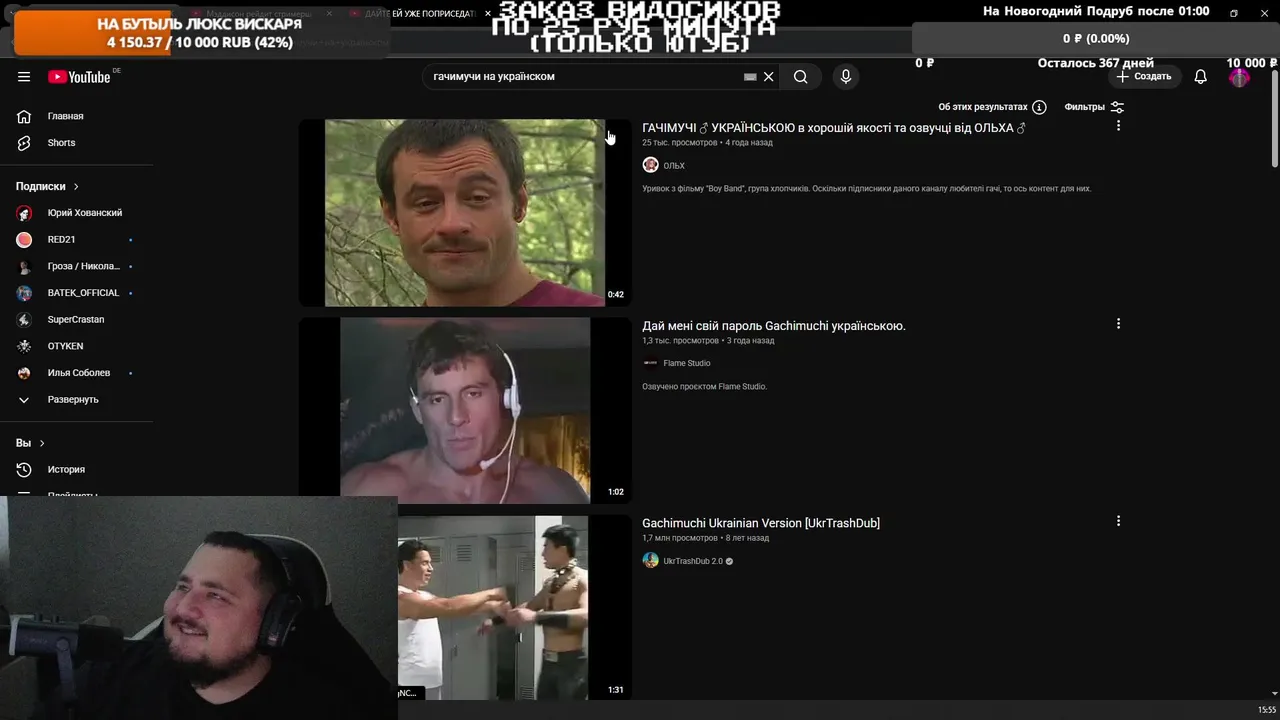Open title Дай мені свій пароль Gachimuchi

pyautogui.click(x=774, y=326)
